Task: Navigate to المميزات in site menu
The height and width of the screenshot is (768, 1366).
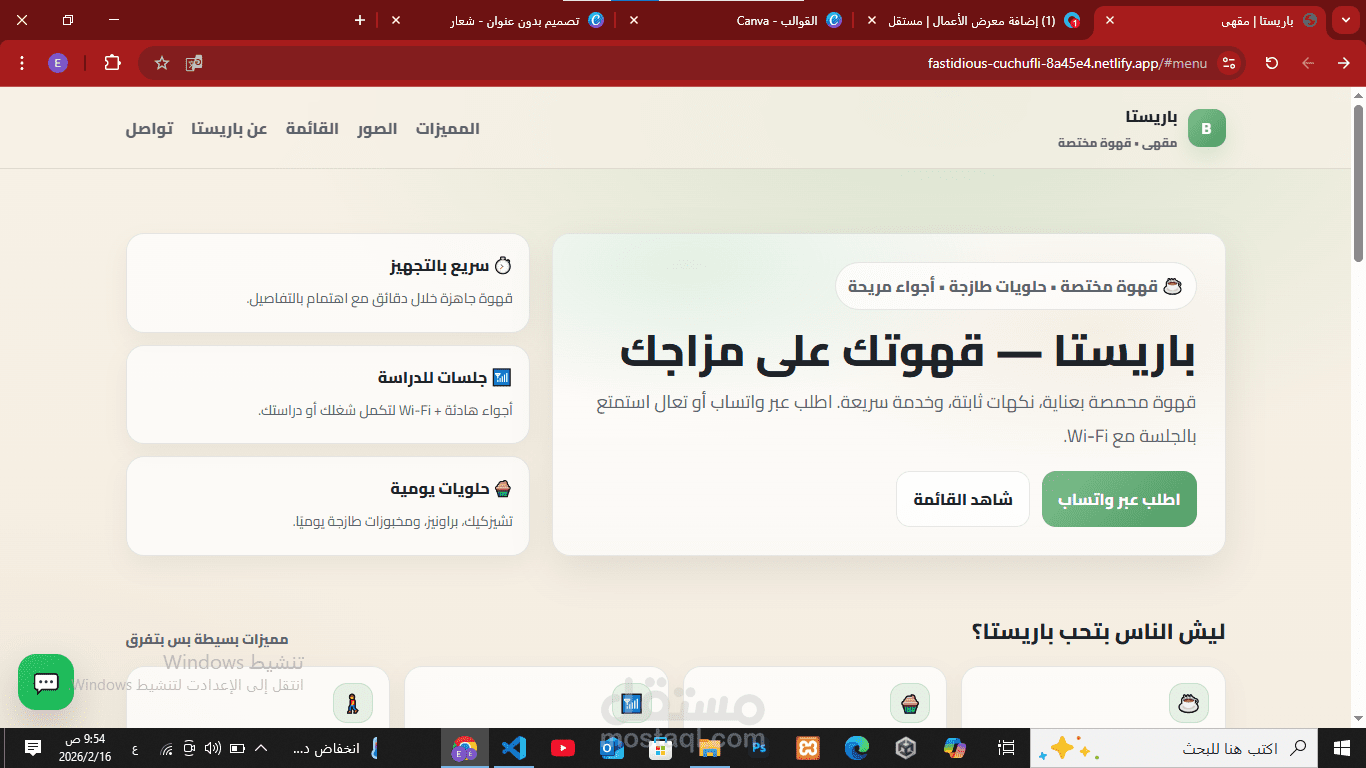Action: tap(448, 128)
